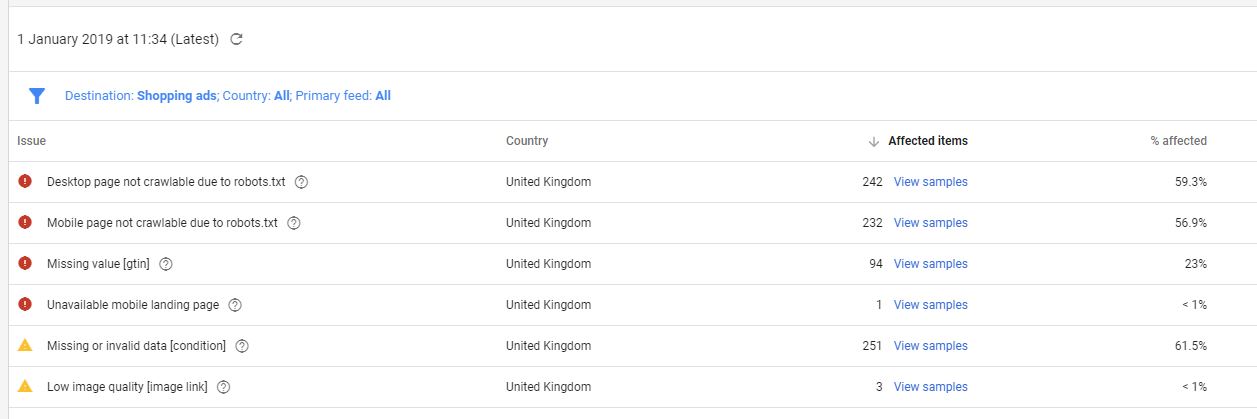Open help icon for Missing or invalid data [condition]
1257x419 pixels.
click(x=242, y=346)
